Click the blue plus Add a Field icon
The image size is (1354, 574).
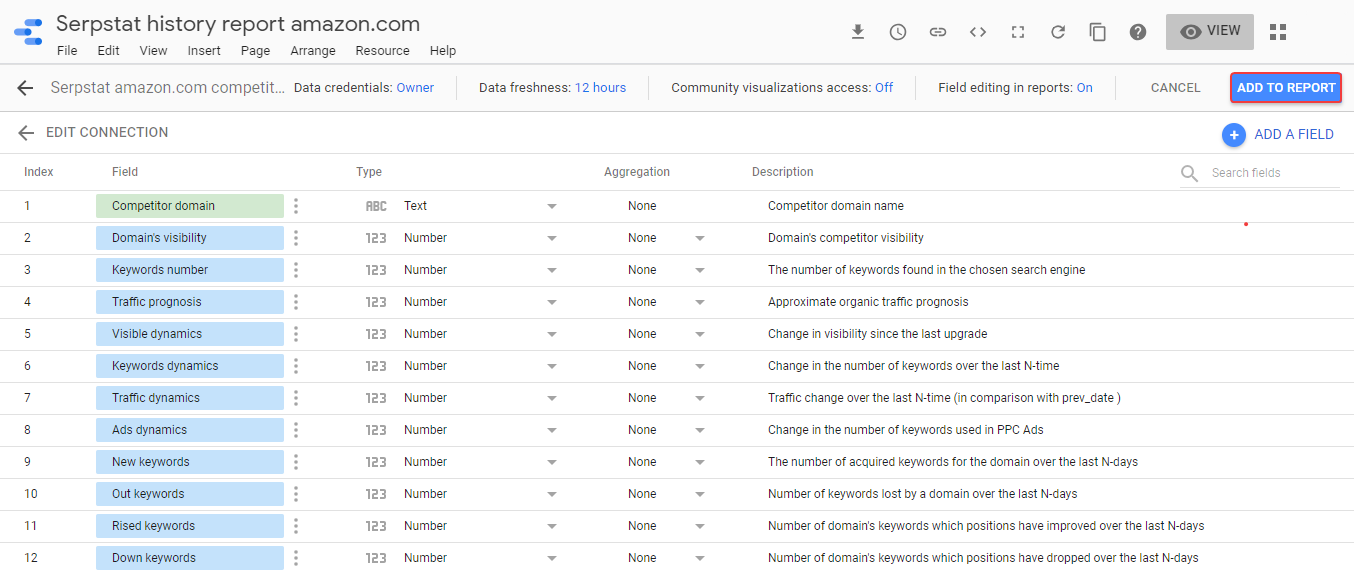click(x=1234, y=134)
